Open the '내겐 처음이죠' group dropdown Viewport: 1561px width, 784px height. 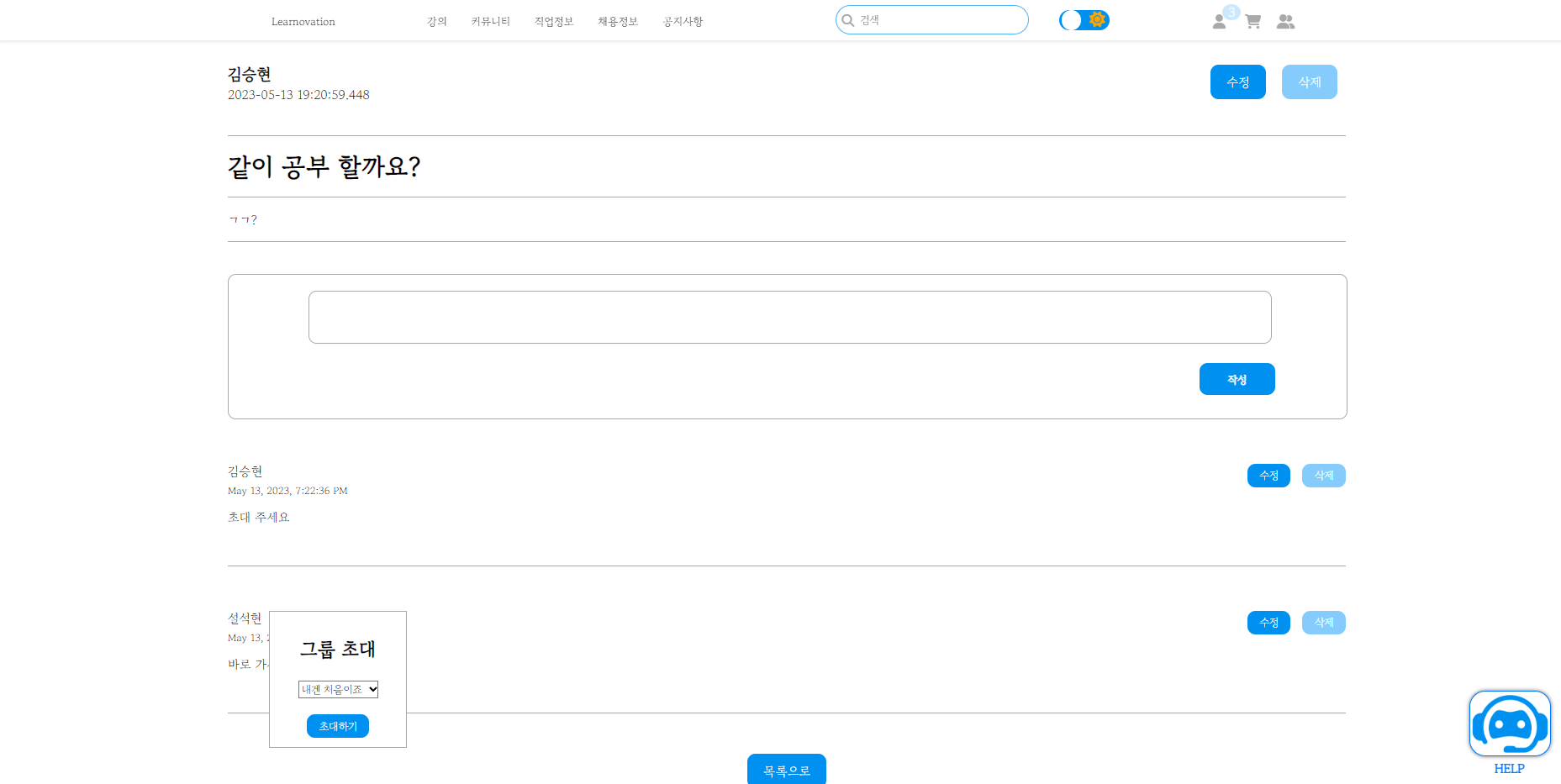click(338, 689)
